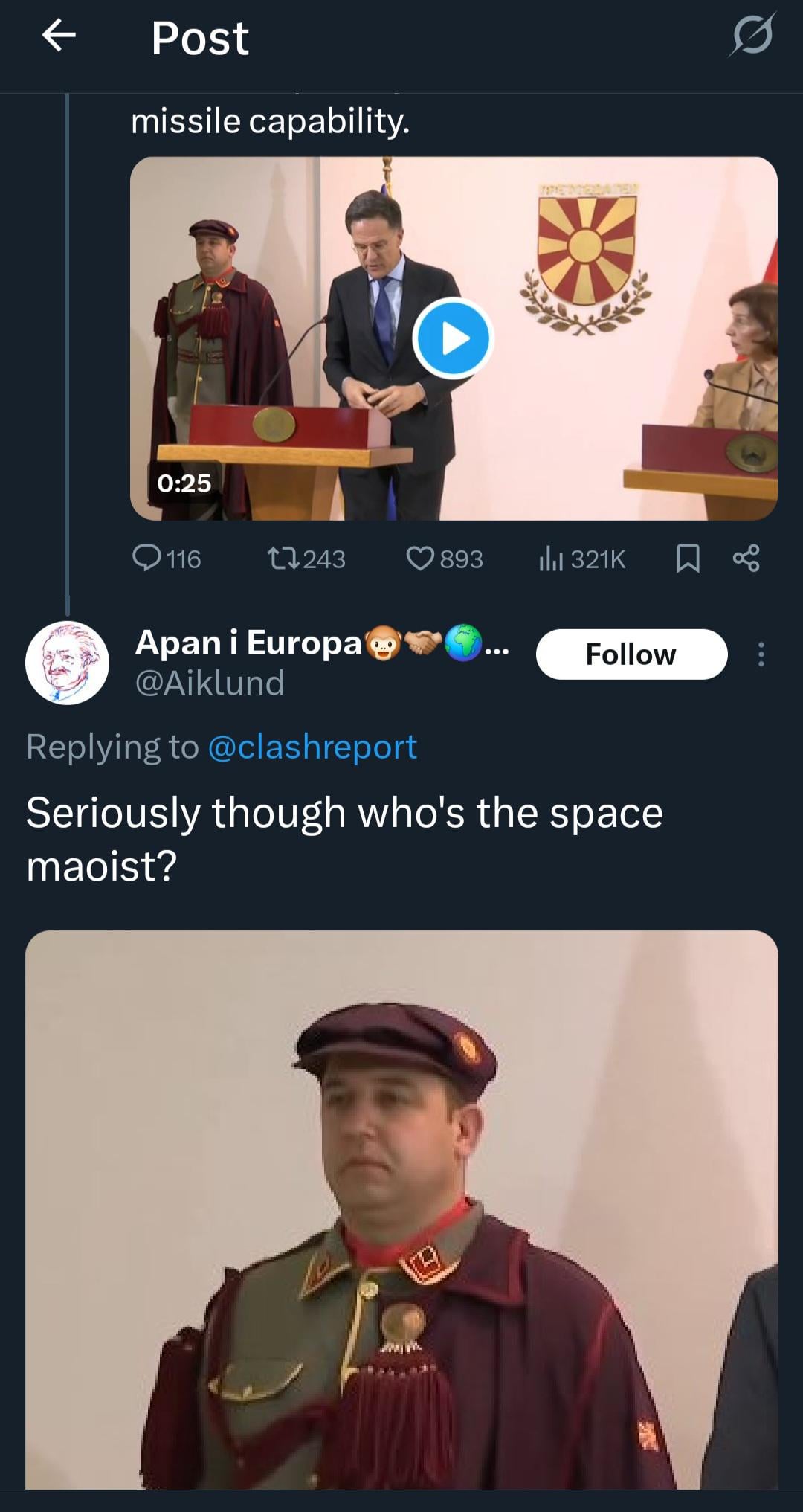Tap the 0:25 video duration badge

[x=184, y=483]
